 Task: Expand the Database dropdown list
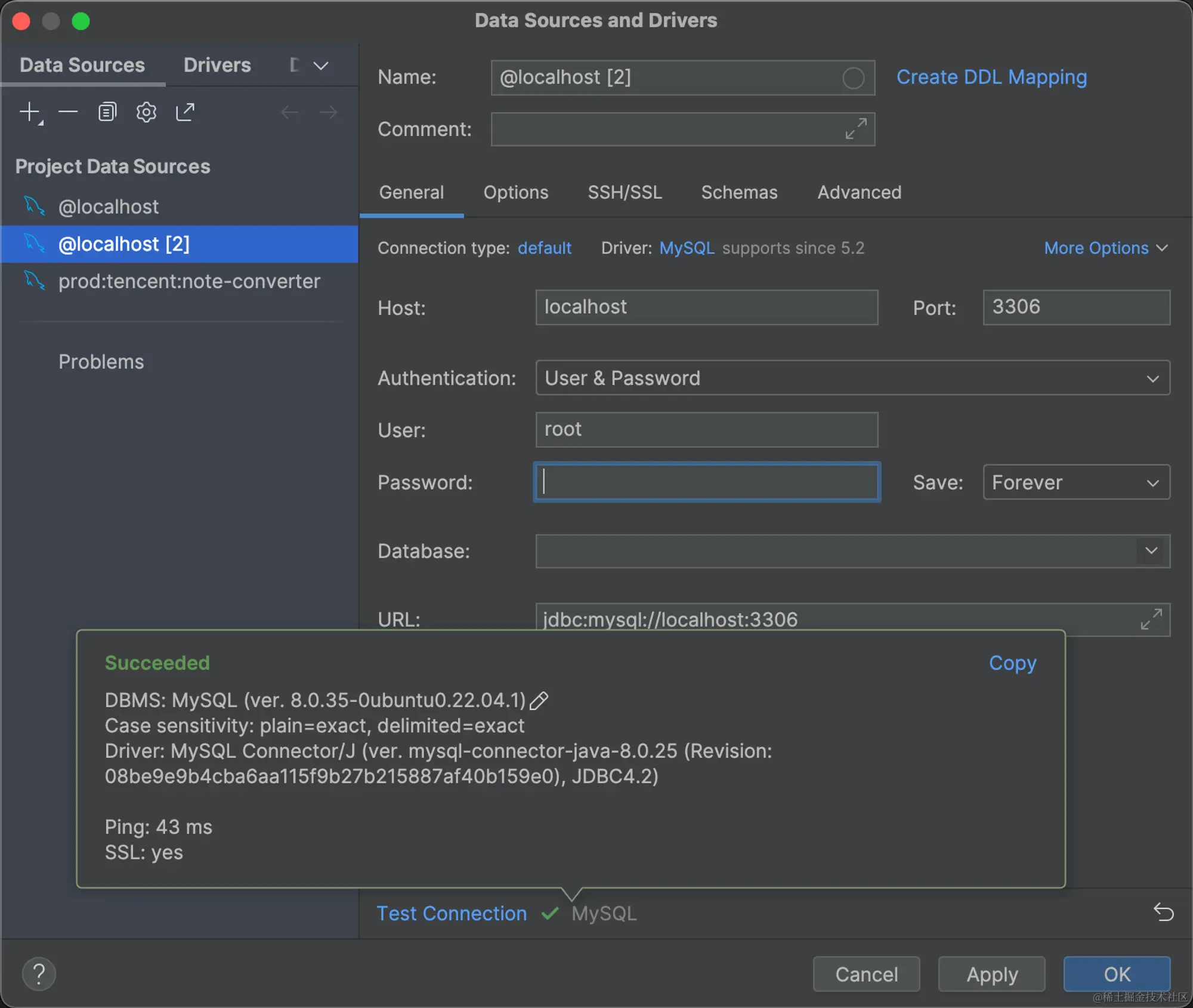pos(1151,551)
